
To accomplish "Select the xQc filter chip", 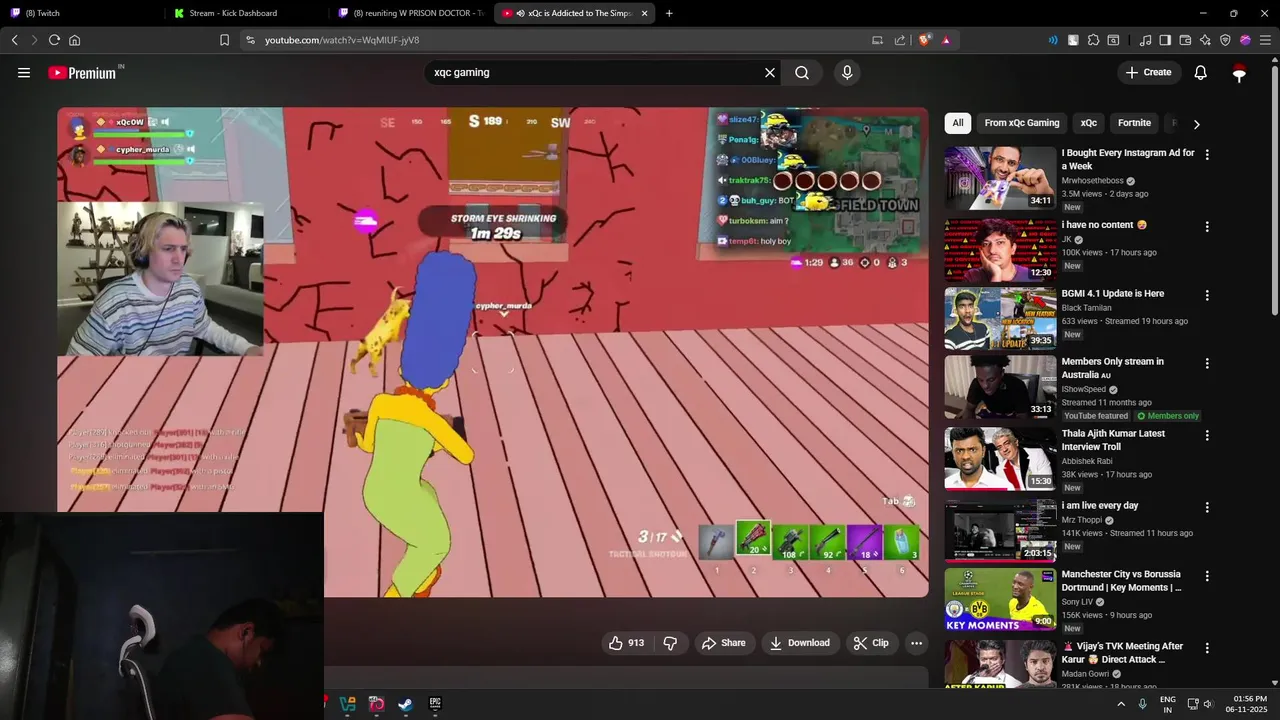I will pyautogui.click(x=1088, y=123).
